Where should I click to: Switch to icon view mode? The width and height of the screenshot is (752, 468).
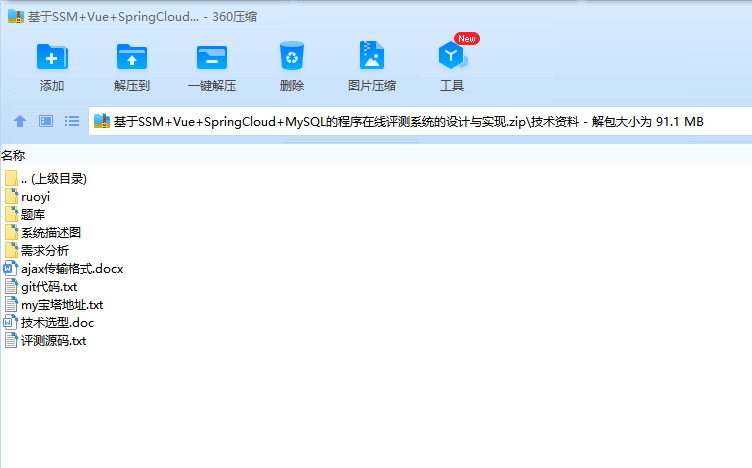tap(46, 121)
